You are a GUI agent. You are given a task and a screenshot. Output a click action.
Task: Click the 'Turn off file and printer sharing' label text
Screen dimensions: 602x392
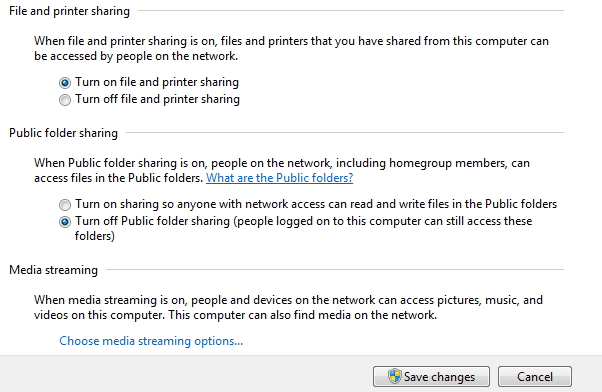tap(157, 99)
